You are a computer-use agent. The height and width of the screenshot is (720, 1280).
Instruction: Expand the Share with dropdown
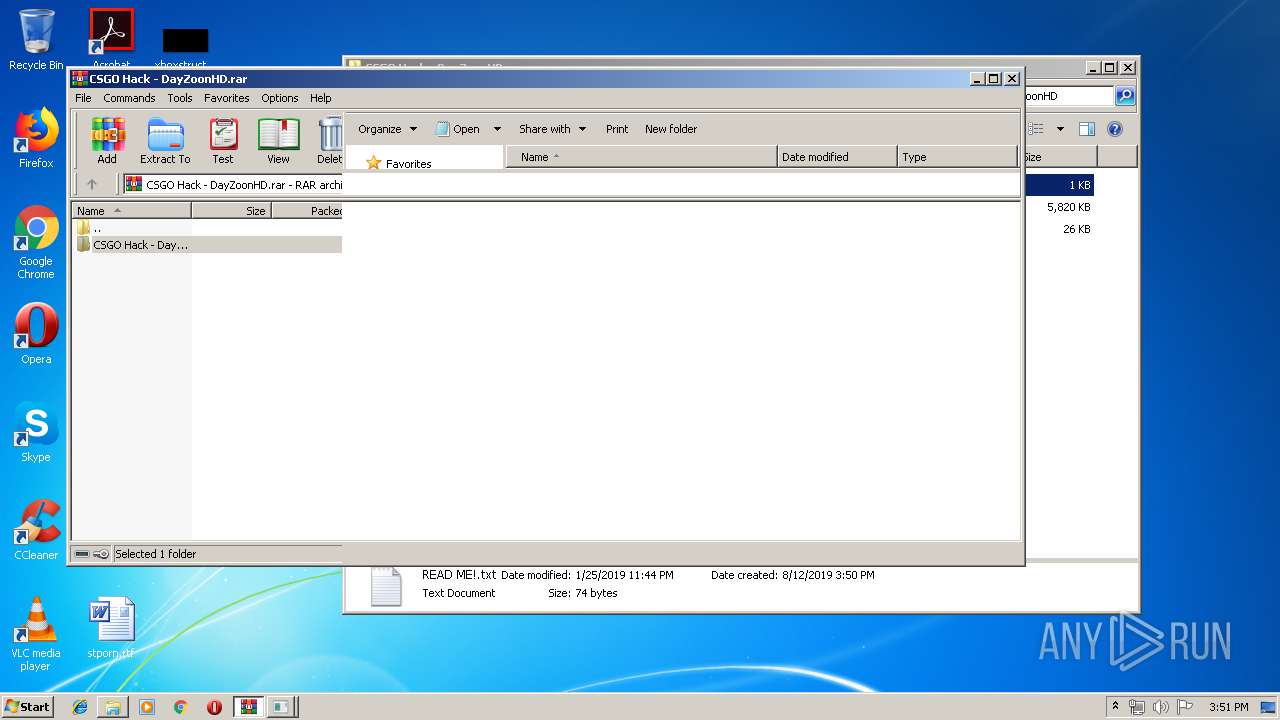click(552, 129)
